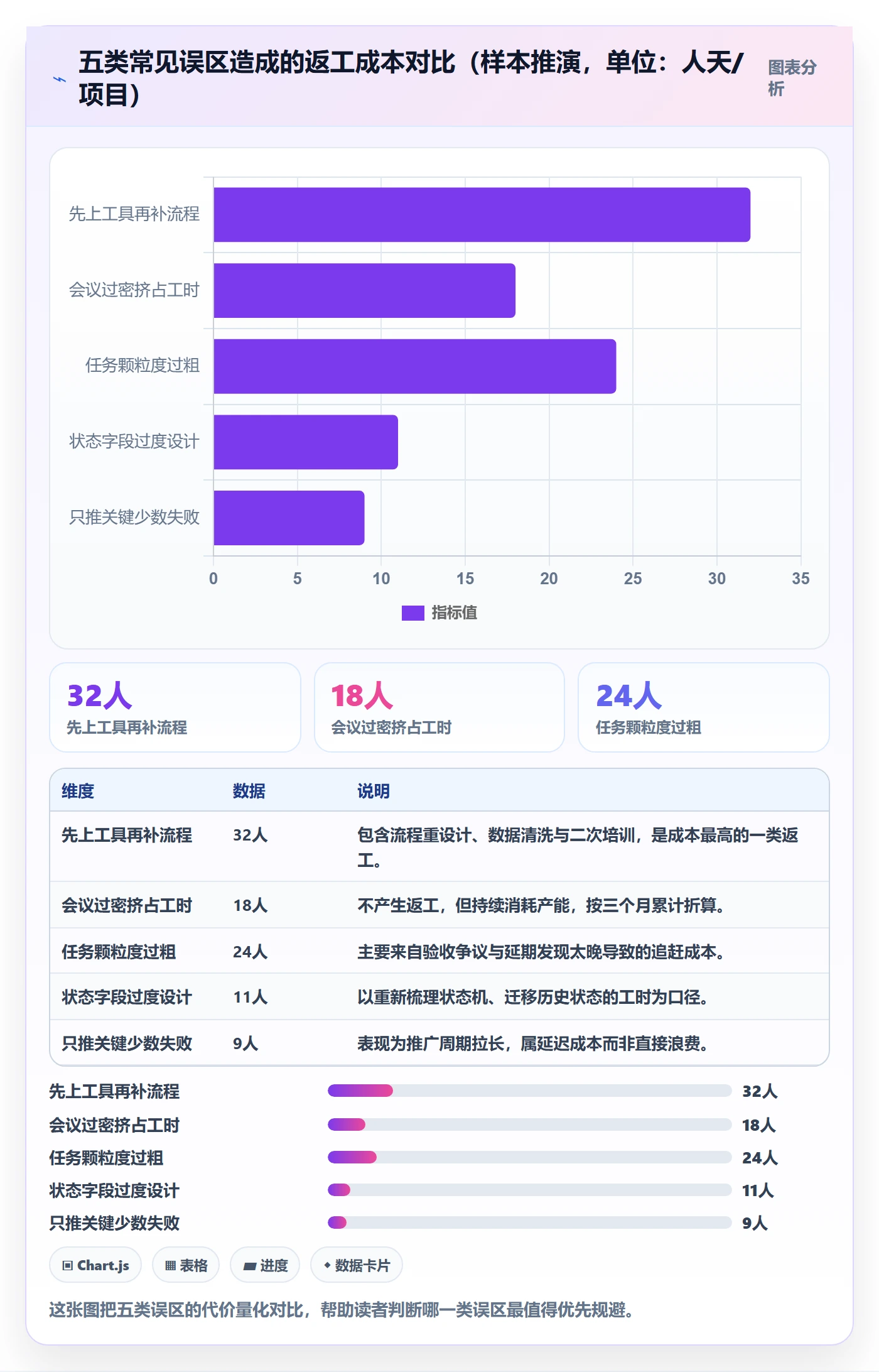
Task: Click progress bar for 任务颗粒度过粗
Action: [x=530, y=1157]
